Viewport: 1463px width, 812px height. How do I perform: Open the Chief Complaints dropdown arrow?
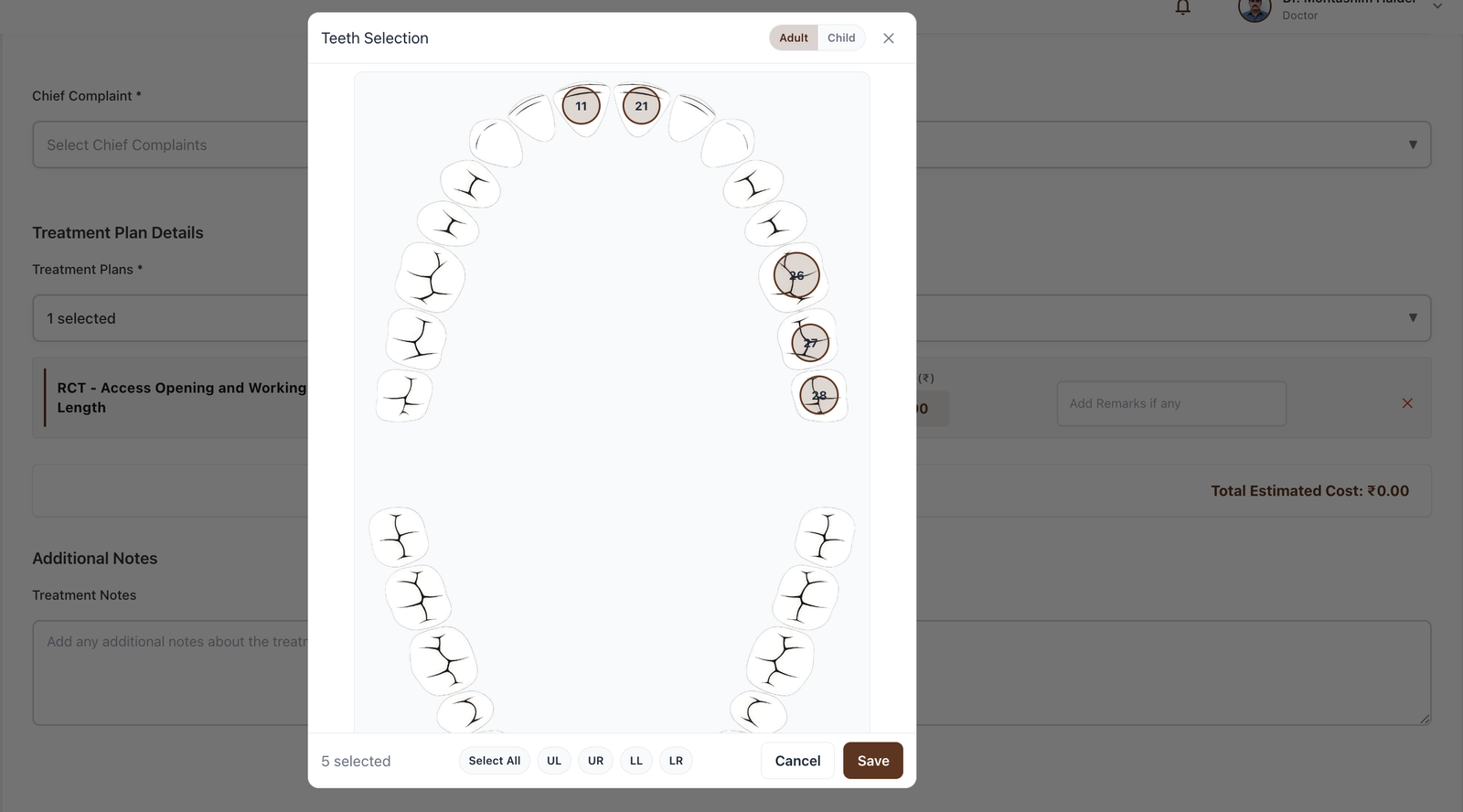(1413, 144)
